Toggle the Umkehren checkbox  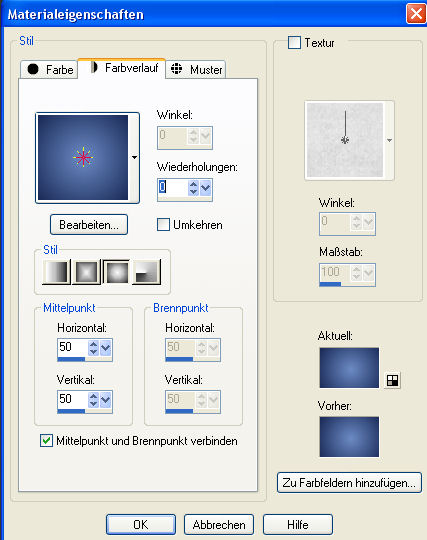[163, 225]
